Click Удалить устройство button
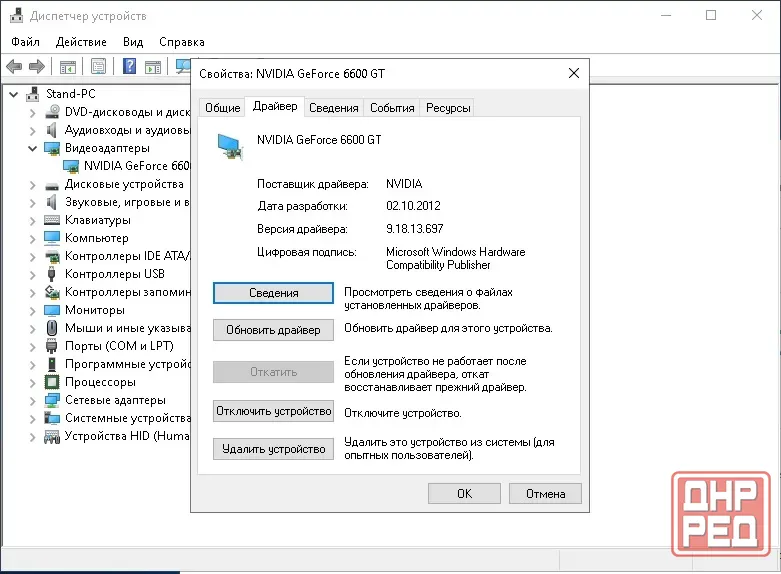This screenshot has width=781, height=574. click(x=273, y=449)
